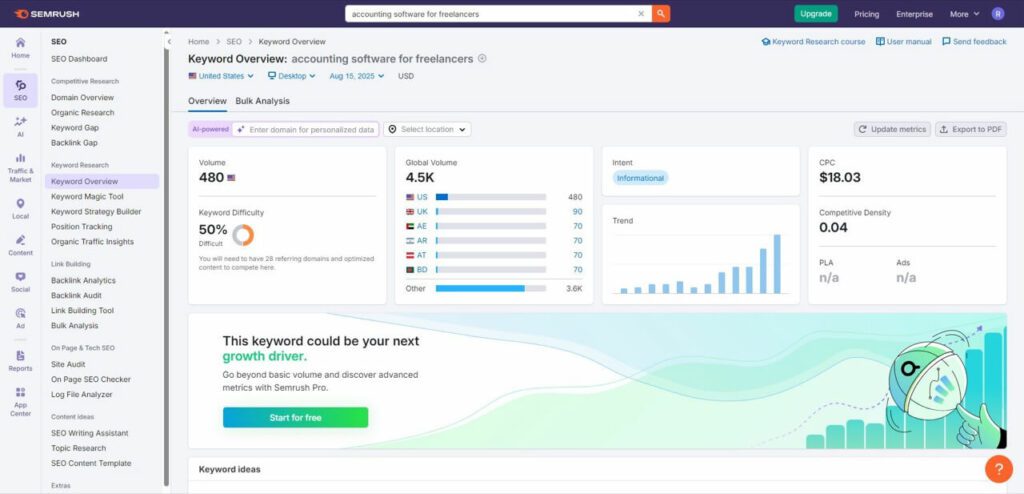Open the Ad section icon
1024x494 pixels.
tap(20, 318)
